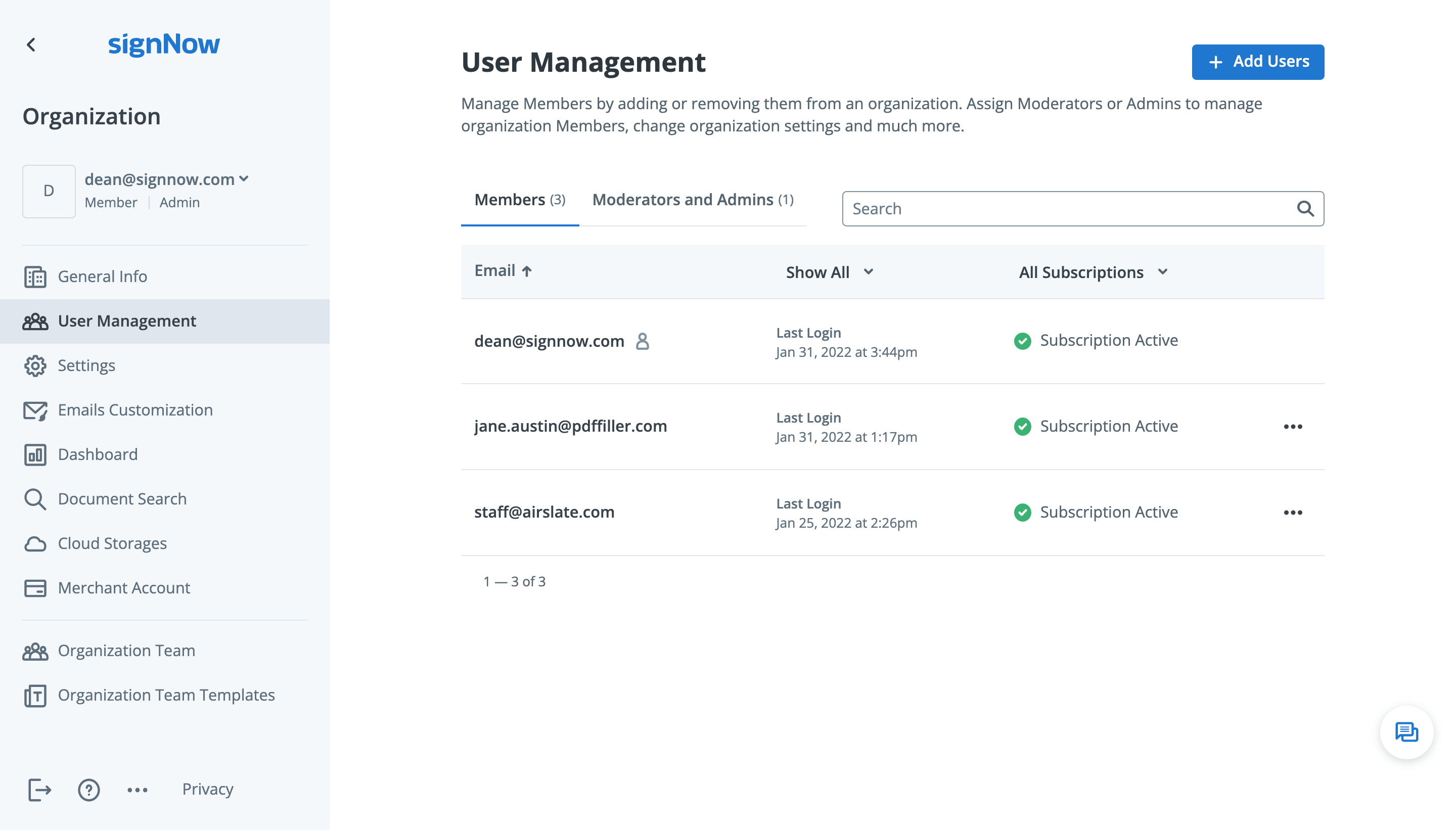The height and width of the screenshot is (830, 1456).
Task: Select the Members tab
Action: click(519, 200)
